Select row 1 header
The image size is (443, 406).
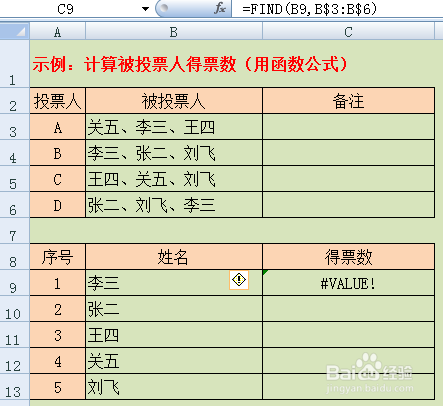14,64
